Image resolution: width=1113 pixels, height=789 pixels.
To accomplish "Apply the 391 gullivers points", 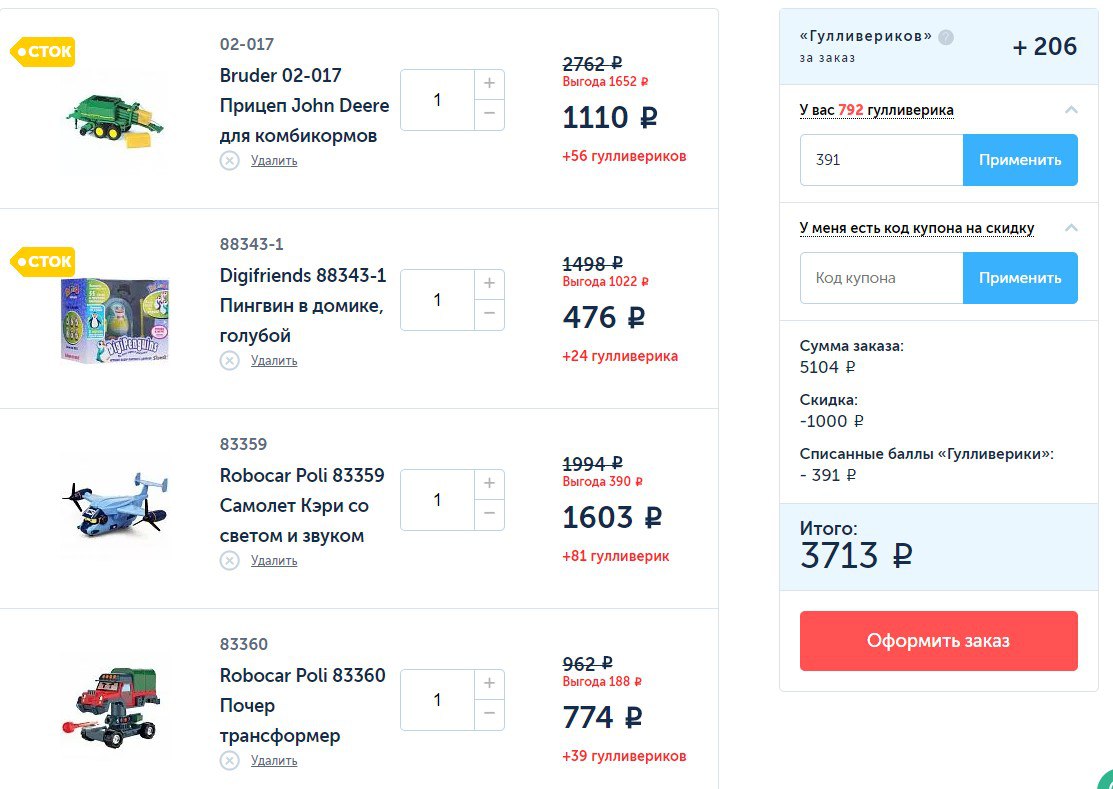I will (1020, 160).
